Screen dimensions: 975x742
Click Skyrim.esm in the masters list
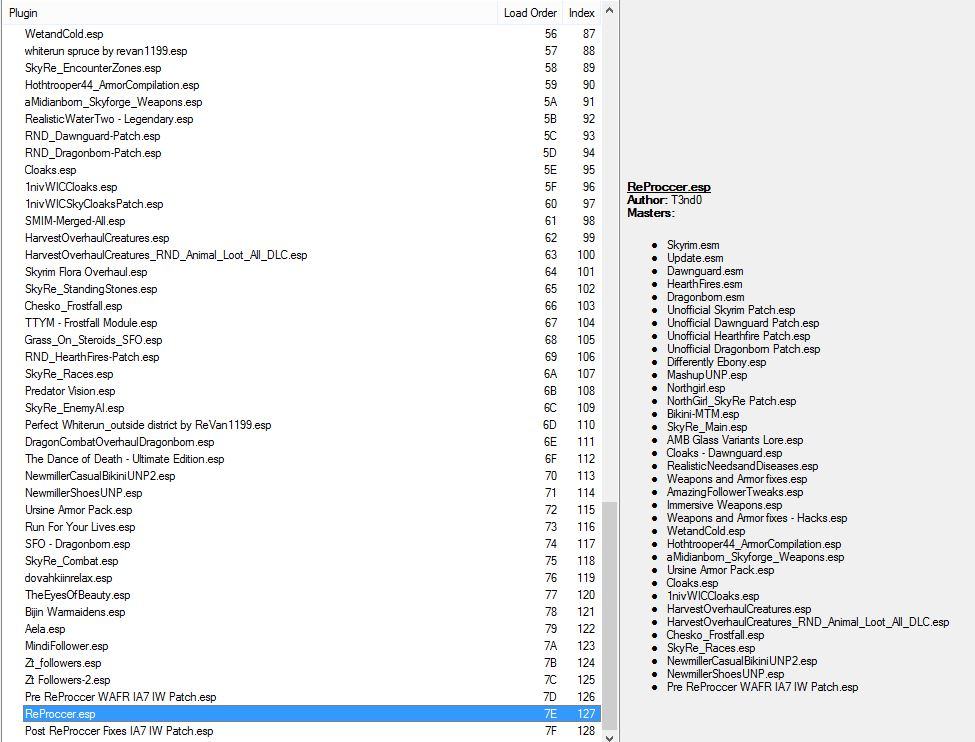693,245
